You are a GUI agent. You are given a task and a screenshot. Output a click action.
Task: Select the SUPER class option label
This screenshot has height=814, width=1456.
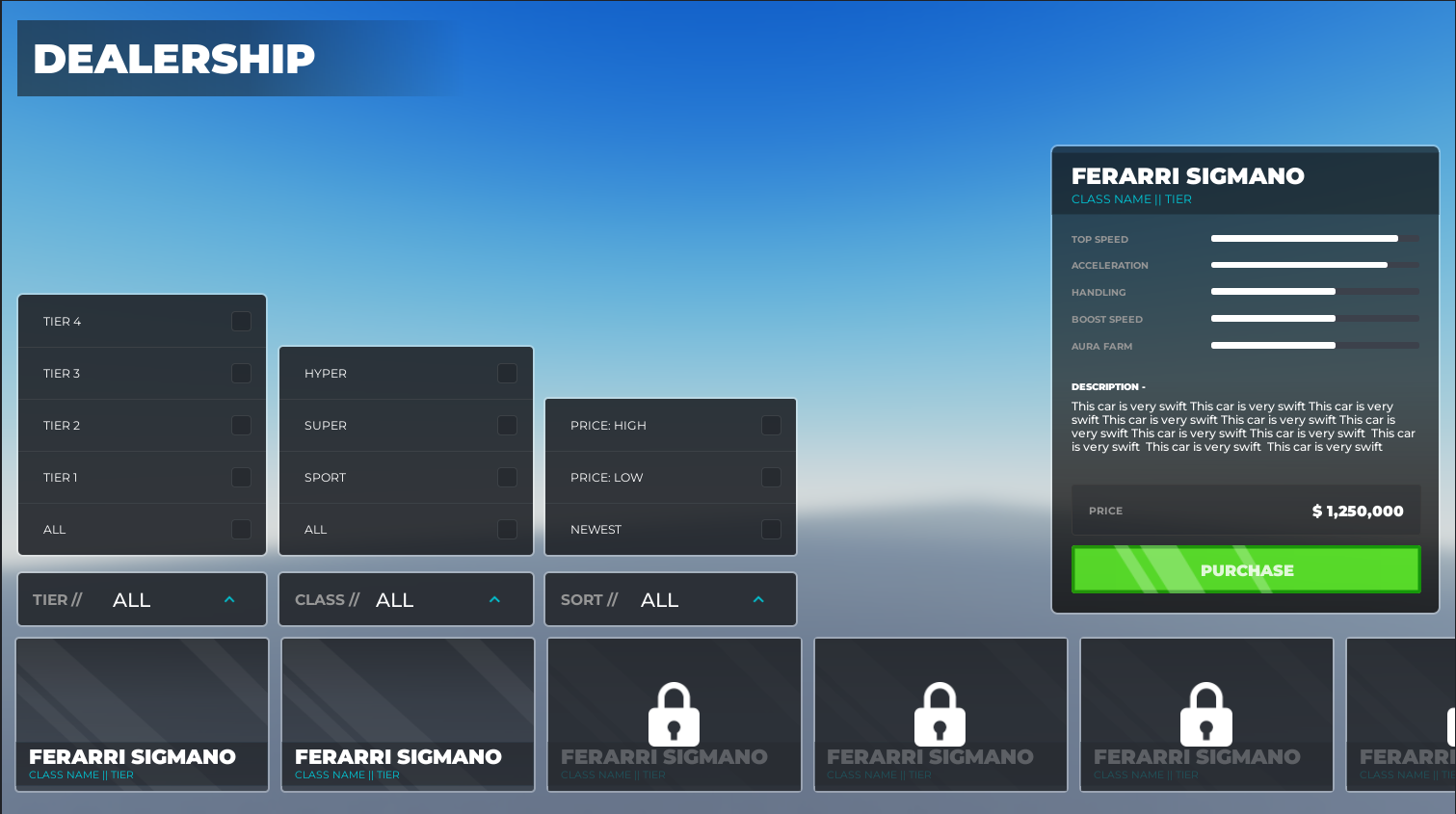(x=326, y=426)
